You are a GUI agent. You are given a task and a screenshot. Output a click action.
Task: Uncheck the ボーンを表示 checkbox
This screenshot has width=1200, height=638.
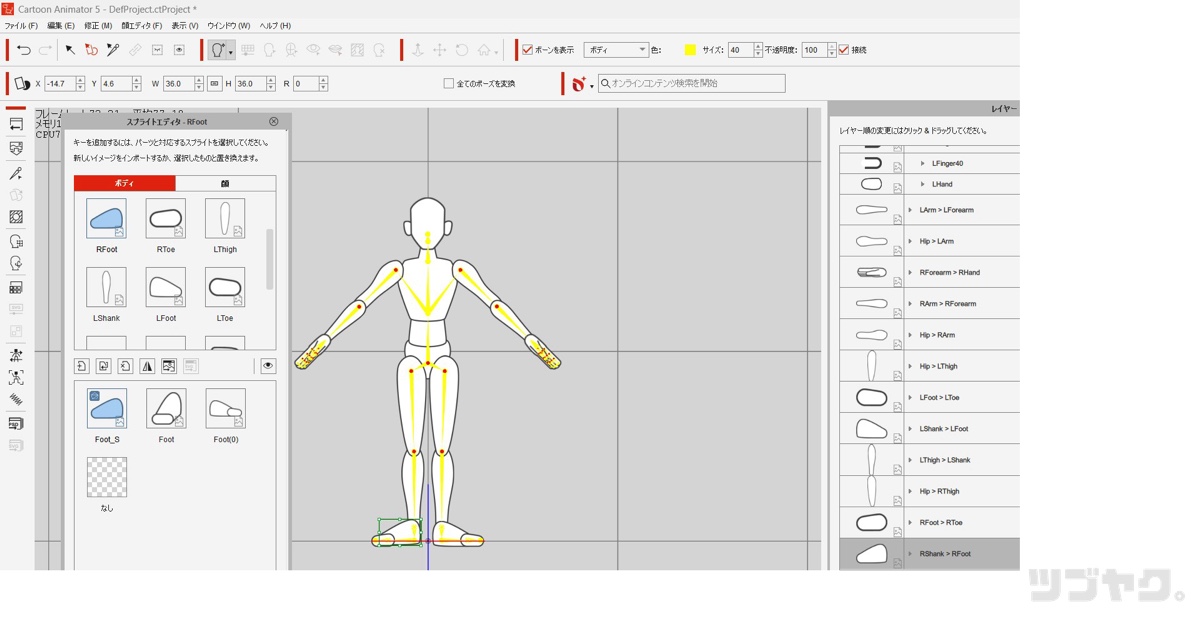point(528,50)
